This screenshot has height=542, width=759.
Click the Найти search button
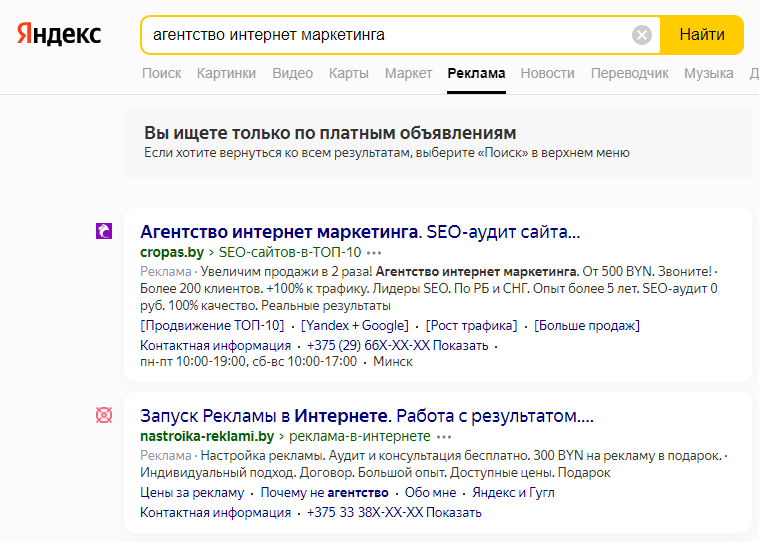point(702,35)
